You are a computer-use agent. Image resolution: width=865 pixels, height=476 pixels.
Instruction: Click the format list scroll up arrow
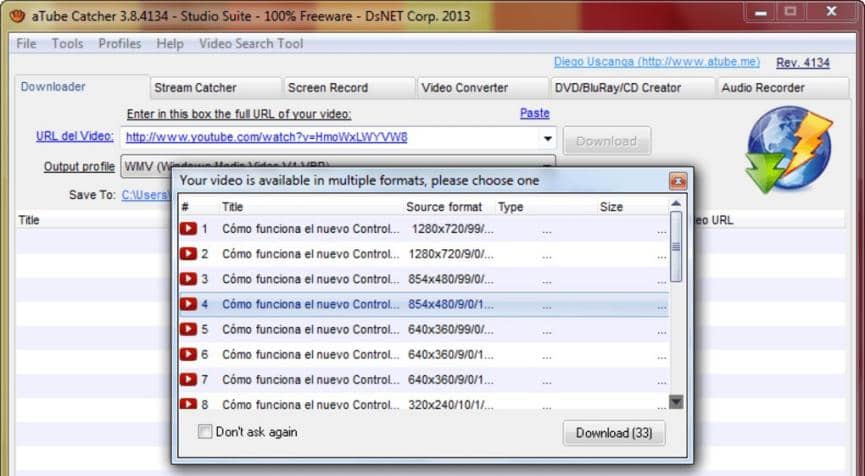pos(676,204)
